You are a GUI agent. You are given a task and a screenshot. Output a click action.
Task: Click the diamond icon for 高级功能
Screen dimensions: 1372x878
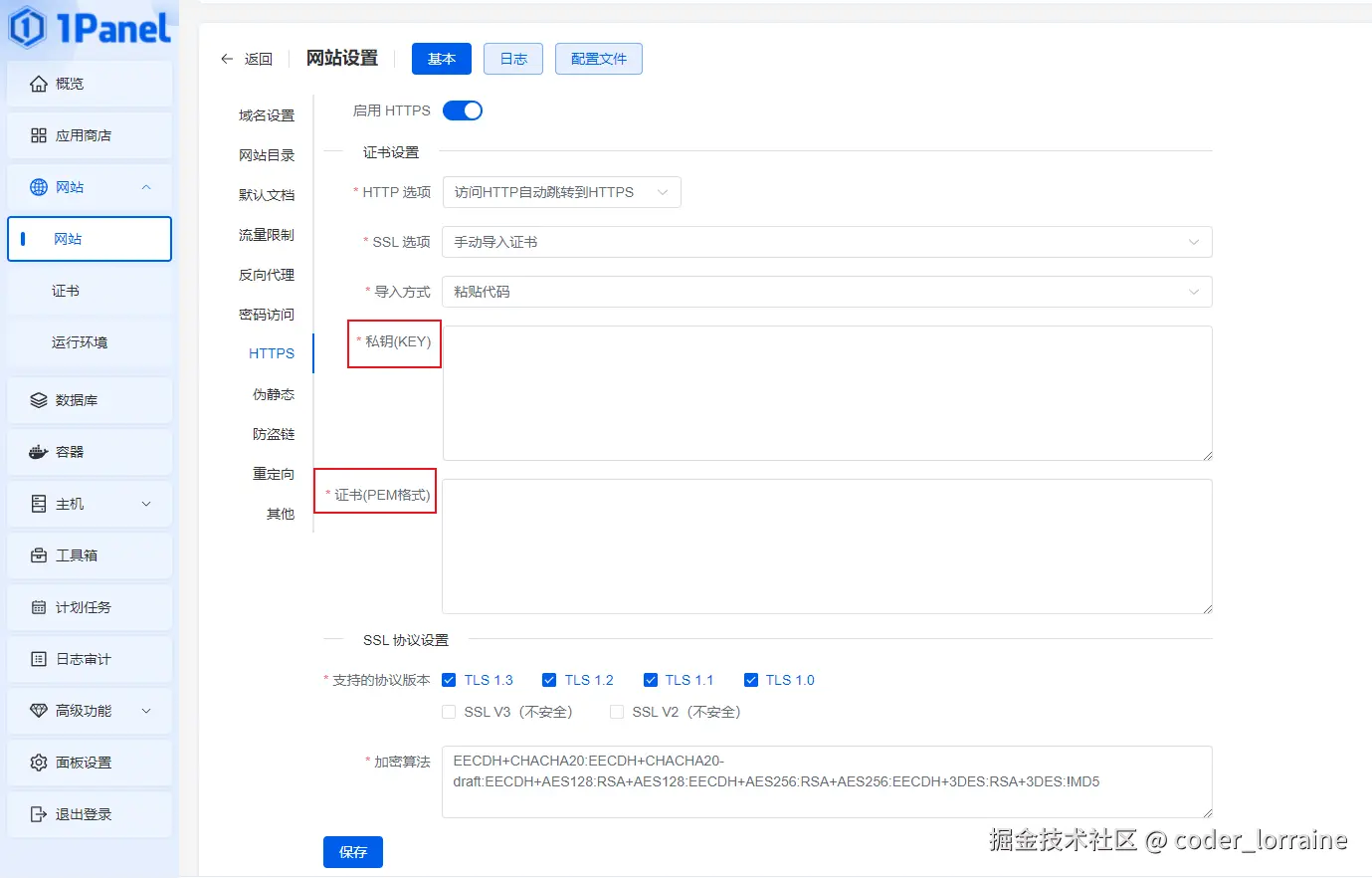[x=39, y=711]
